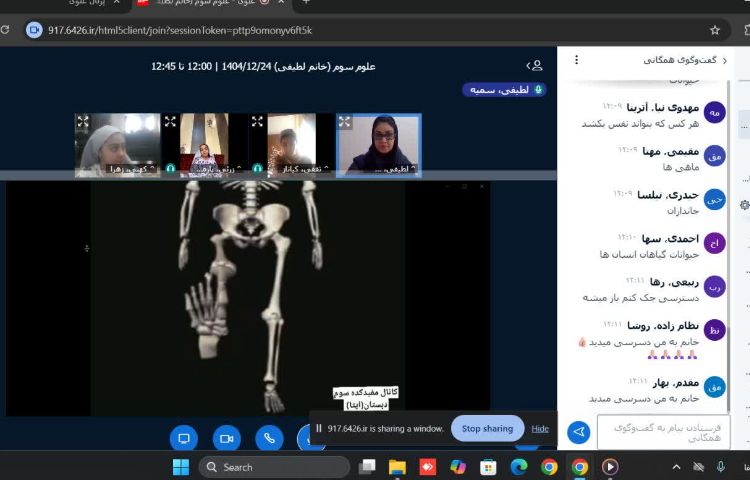Bookmark this page with the star icon
The image size is (750, 480).
715,31
